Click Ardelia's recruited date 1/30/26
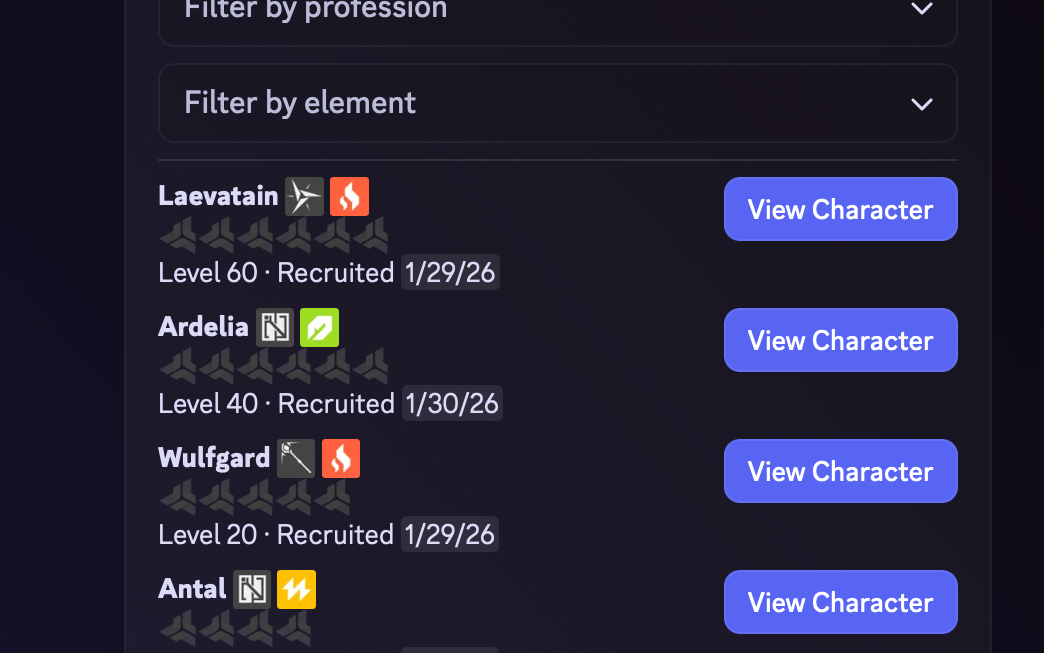Viewport: 1044px width, 653px height. (452, 403)
